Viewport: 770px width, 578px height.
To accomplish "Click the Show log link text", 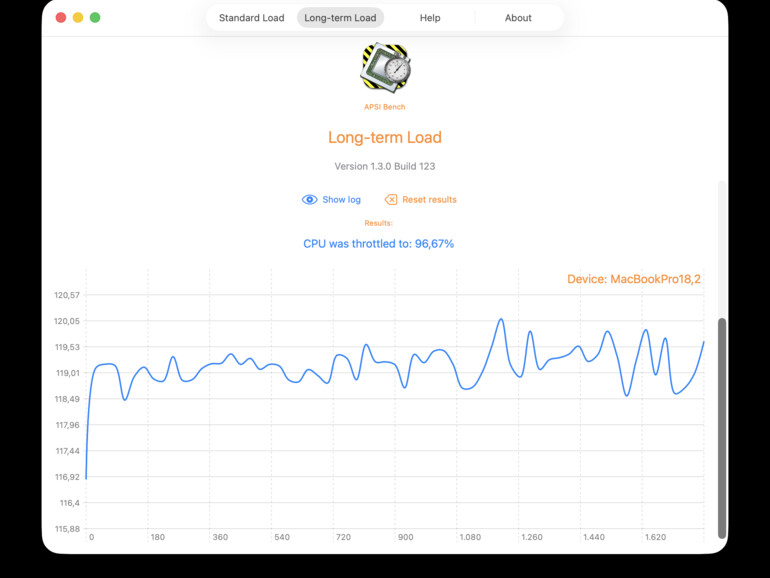I will (341, 199).
